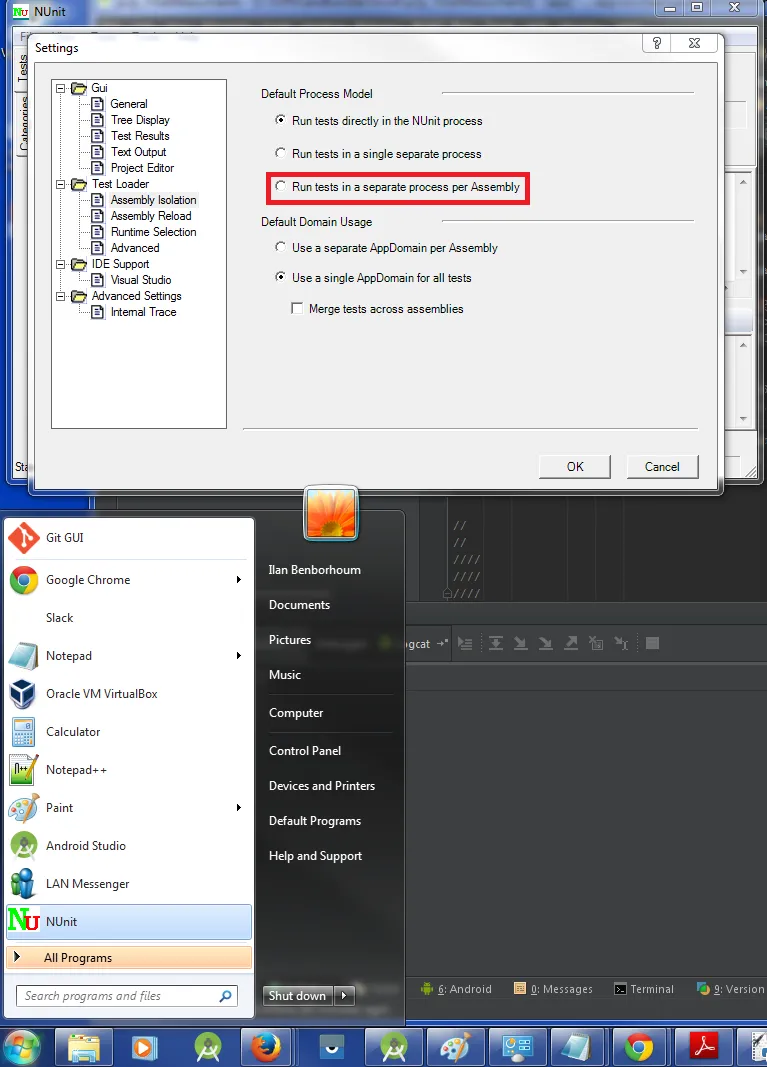Click the Search programs and files box
Viewport: 767px width, 1067px height.
(x=127, y=996)
